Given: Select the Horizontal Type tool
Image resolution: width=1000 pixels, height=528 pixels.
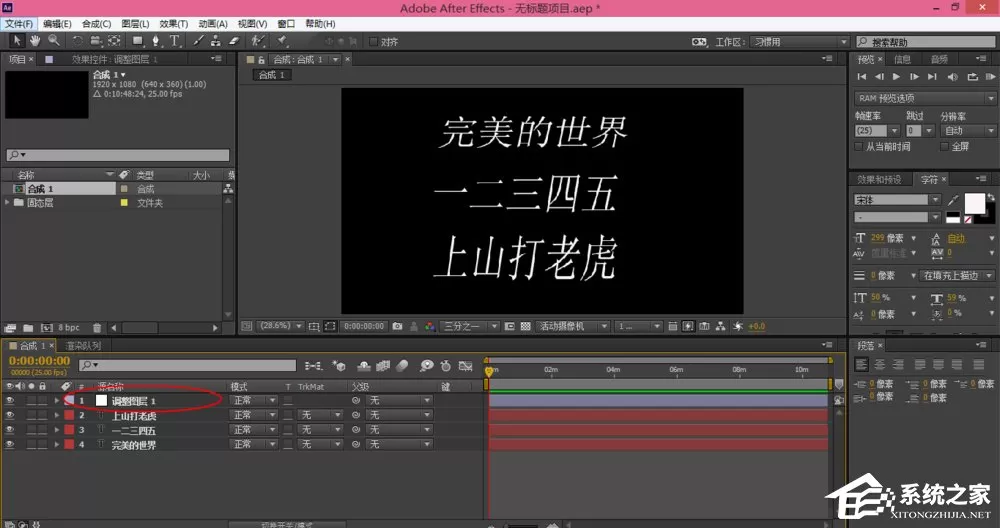Looking at the screenshot, I should pos(174,41).
